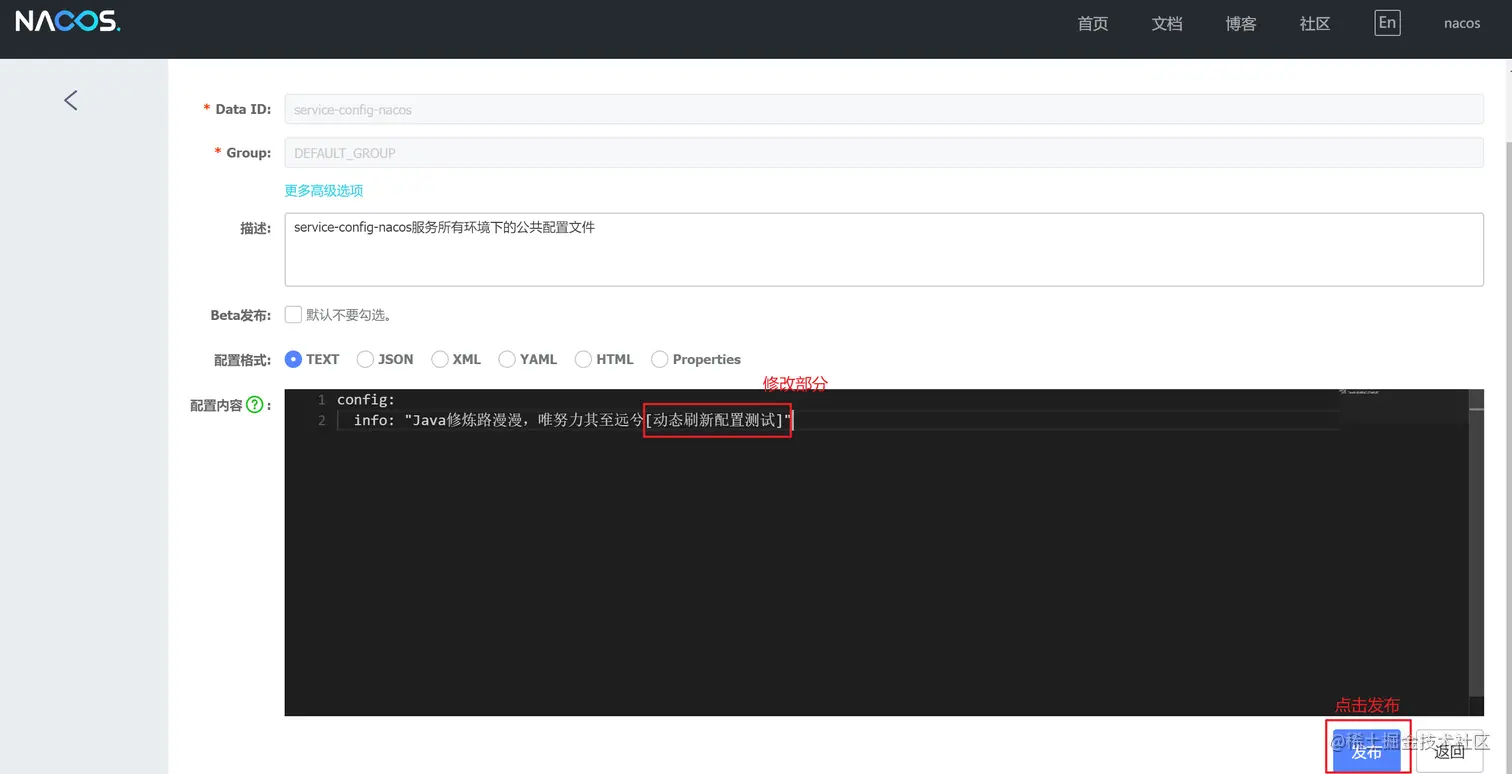
Task: Select JSON config format
Action: point(365,359)
